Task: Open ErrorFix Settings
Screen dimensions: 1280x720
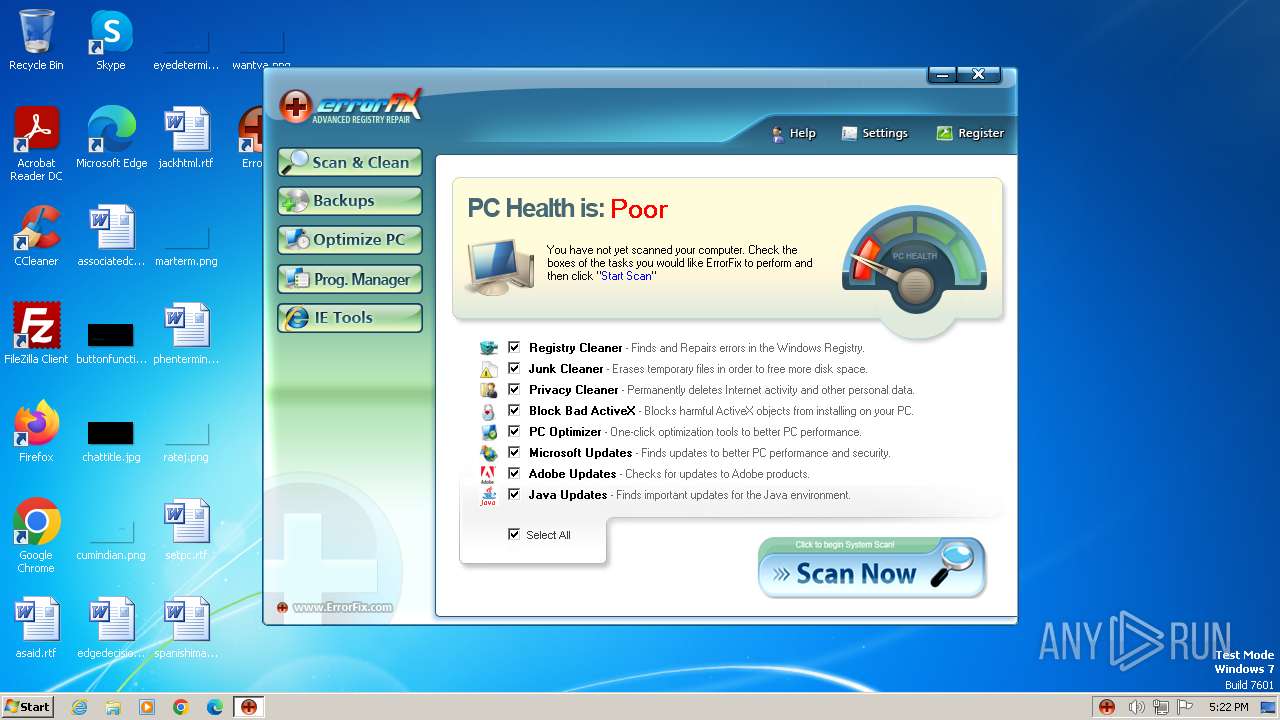Action: [x=875, y=133]
